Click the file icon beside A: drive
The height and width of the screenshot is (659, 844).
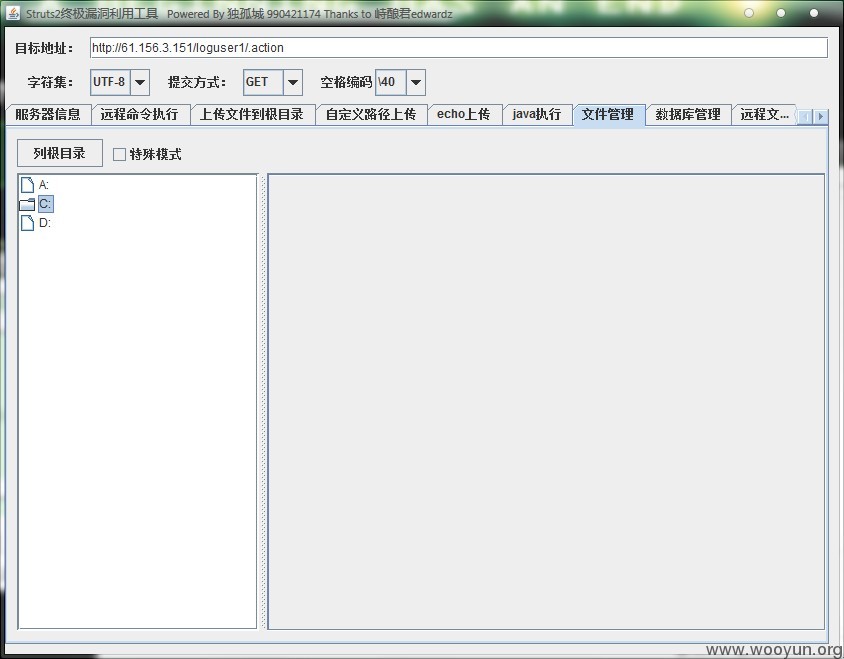click(x=27, y=185)
